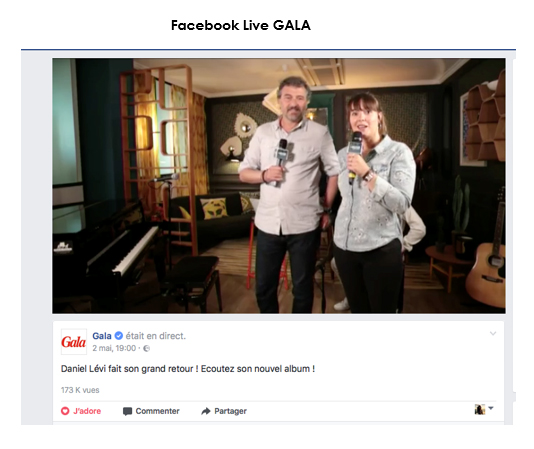The height and width of the screenshot is (449, 534).
Task: Click the public globe privacy icon
Action: 146,348
